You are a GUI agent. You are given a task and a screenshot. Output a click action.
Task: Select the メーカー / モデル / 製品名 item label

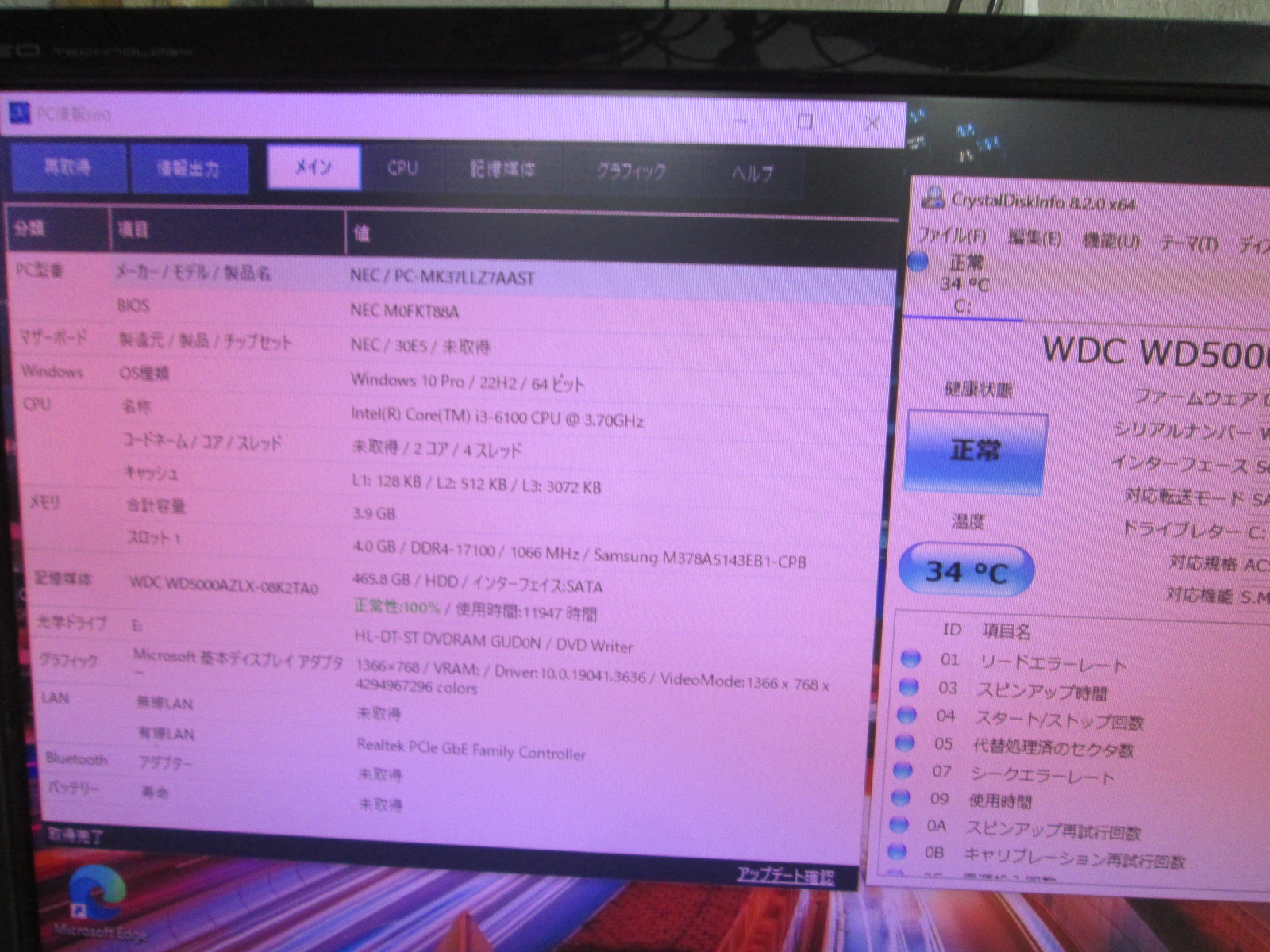pyautogui.click(x=194, y=273)
